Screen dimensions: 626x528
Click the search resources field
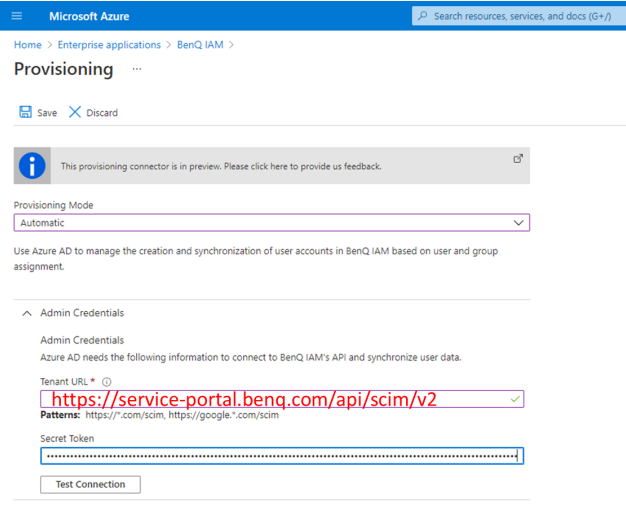[519, 16]
